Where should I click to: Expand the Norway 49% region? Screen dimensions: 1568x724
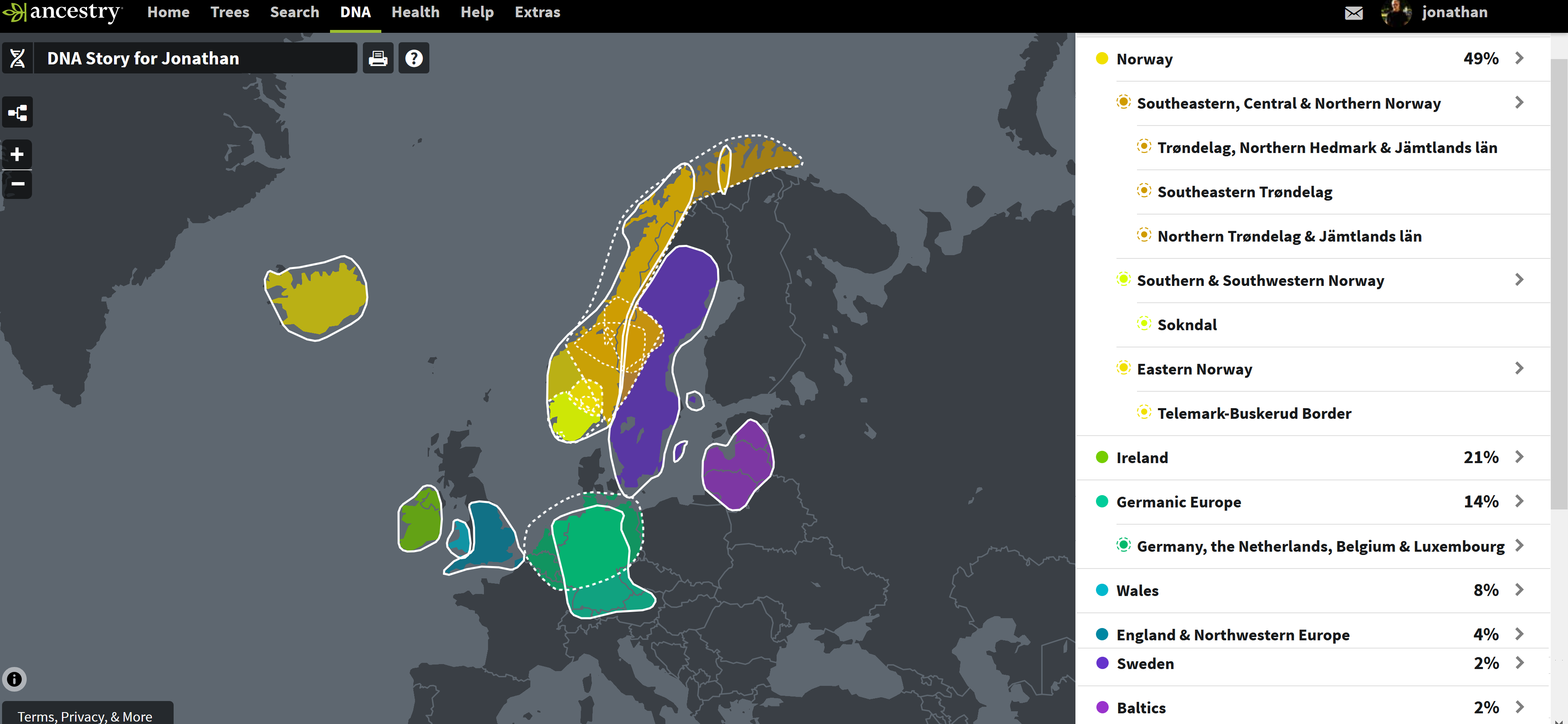coord(1519,58)
